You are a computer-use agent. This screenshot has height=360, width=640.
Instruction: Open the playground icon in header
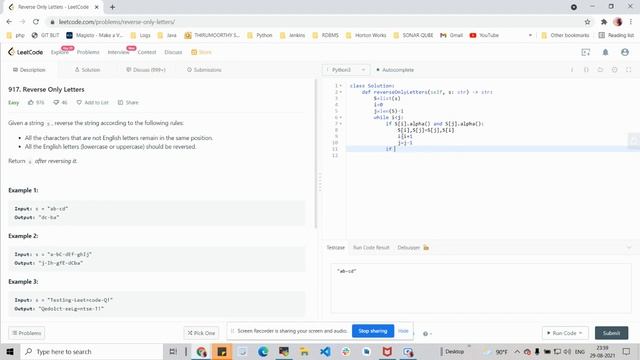tap(586, 52)
